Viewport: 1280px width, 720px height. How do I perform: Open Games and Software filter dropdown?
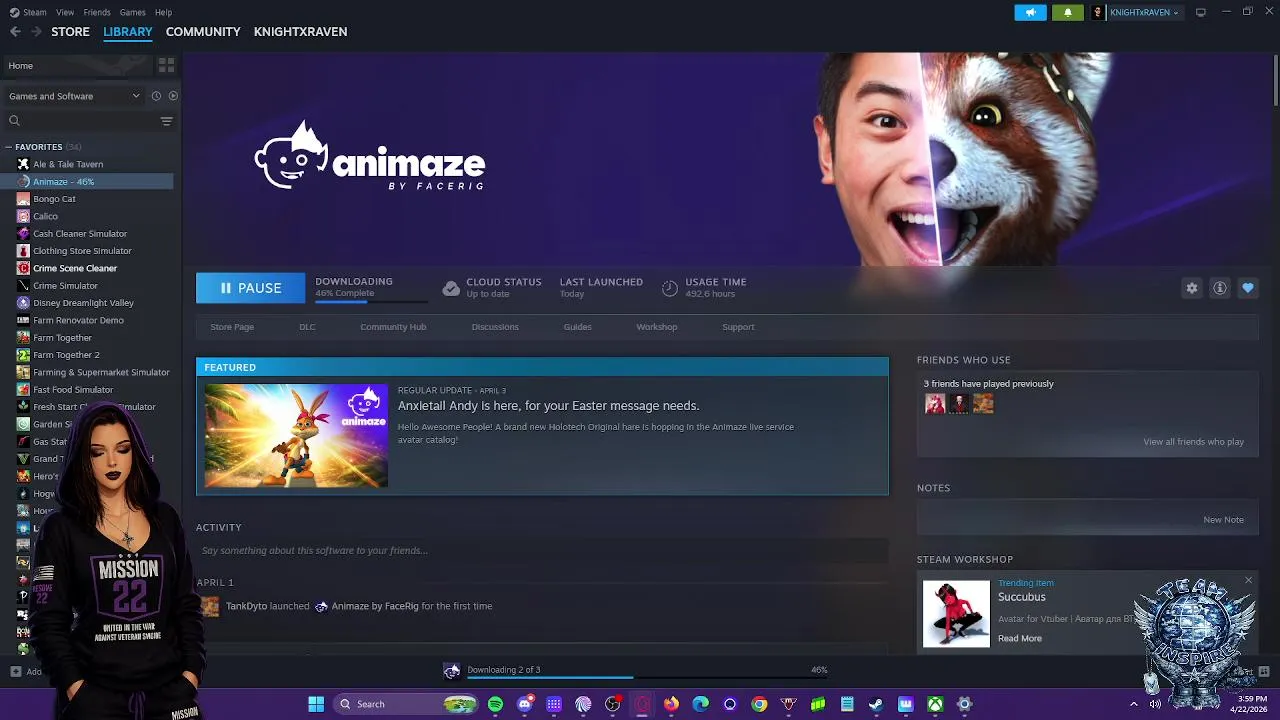pyautogui.click(x=74, y=96)
